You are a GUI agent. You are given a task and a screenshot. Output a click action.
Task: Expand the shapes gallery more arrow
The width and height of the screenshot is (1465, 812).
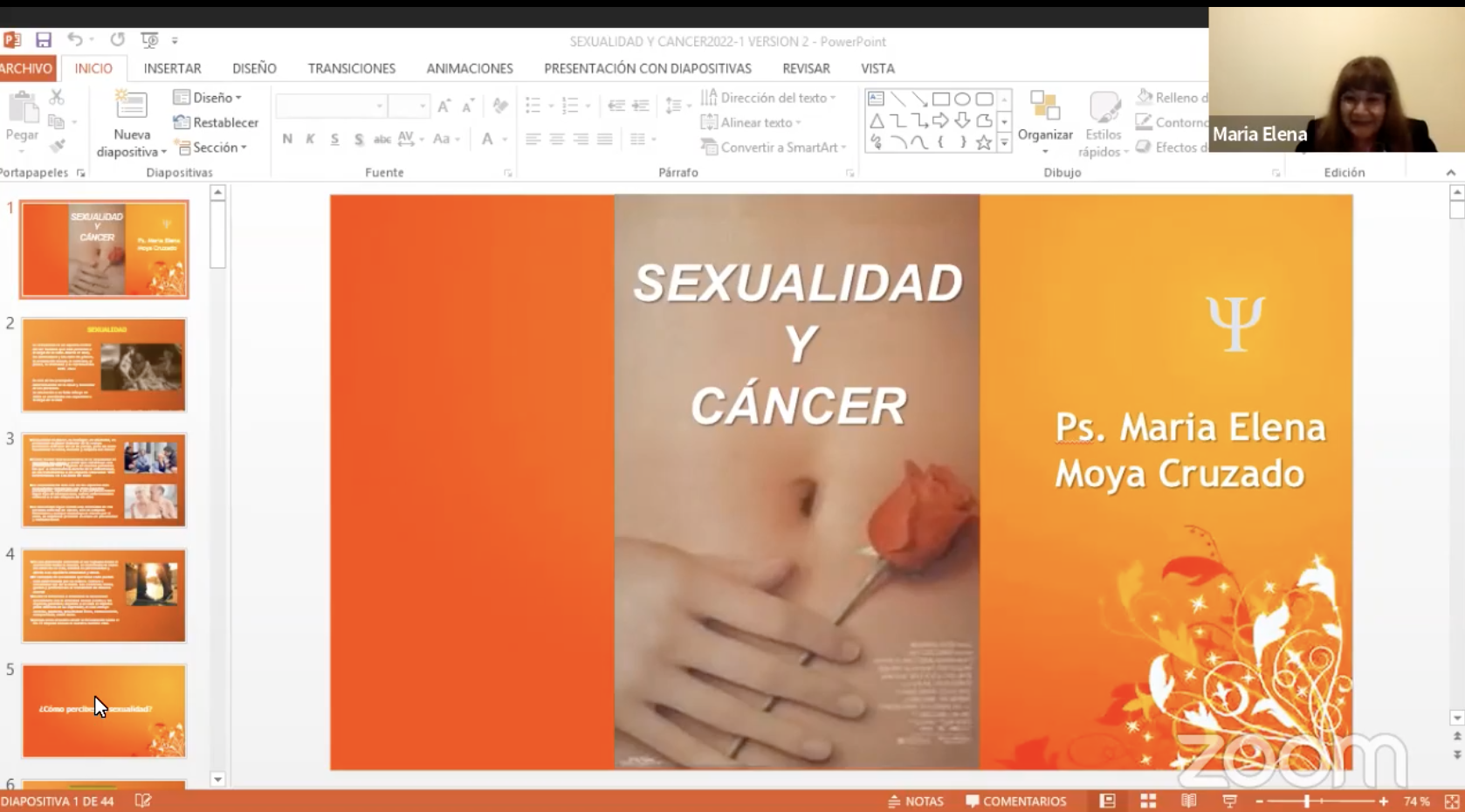1004,142
